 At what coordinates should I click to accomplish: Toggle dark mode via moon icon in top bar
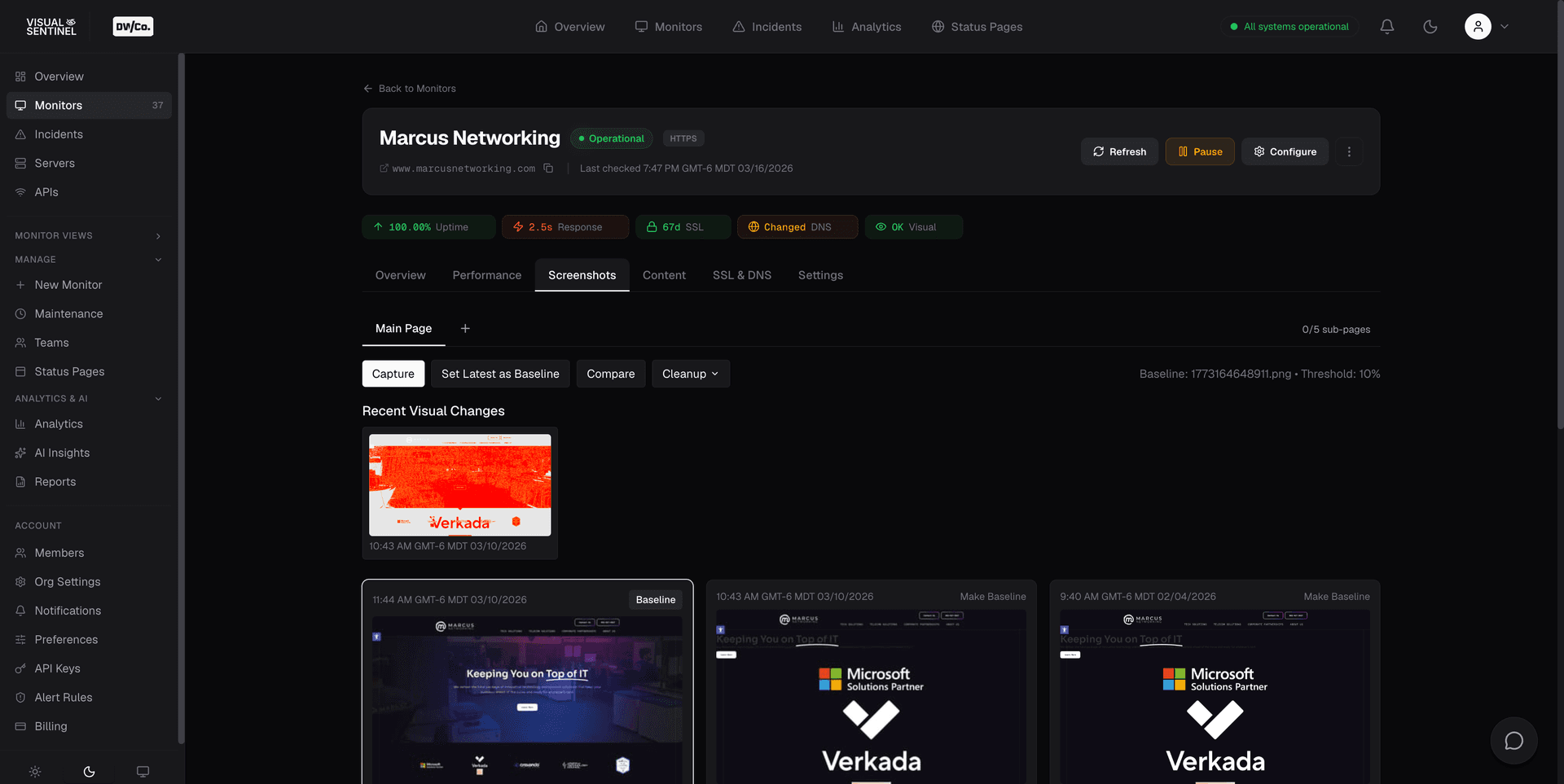tap(1430, 26)
